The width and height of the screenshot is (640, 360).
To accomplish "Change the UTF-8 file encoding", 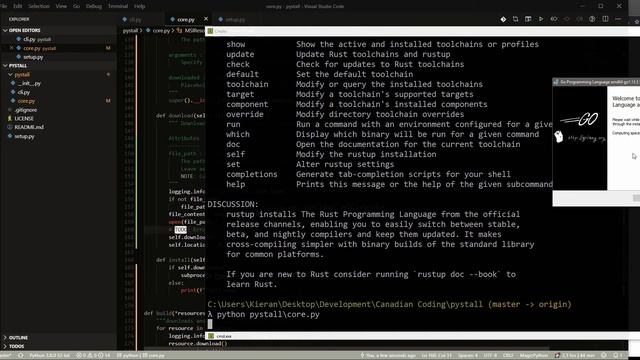I will (490, 355).
